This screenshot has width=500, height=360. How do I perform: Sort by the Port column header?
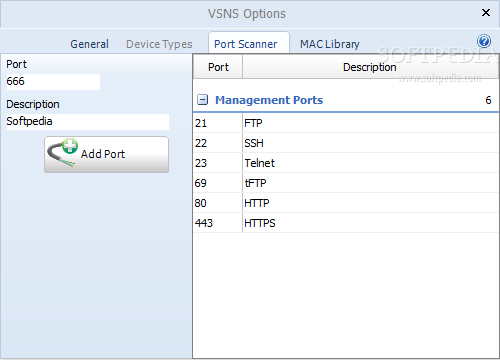[218, 67]
